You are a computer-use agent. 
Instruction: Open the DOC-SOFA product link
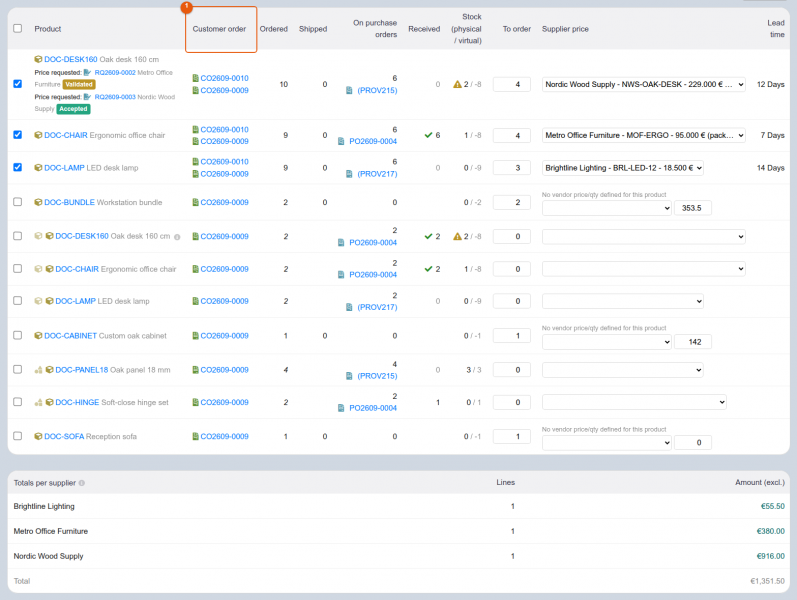tap(64, 436)
